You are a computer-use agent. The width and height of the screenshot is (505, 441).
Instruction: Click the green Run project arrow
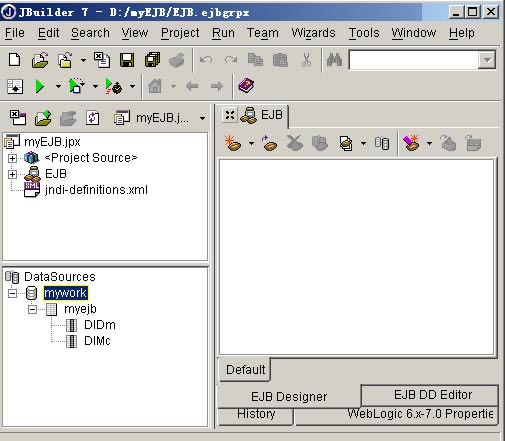[x=40, y=87]
